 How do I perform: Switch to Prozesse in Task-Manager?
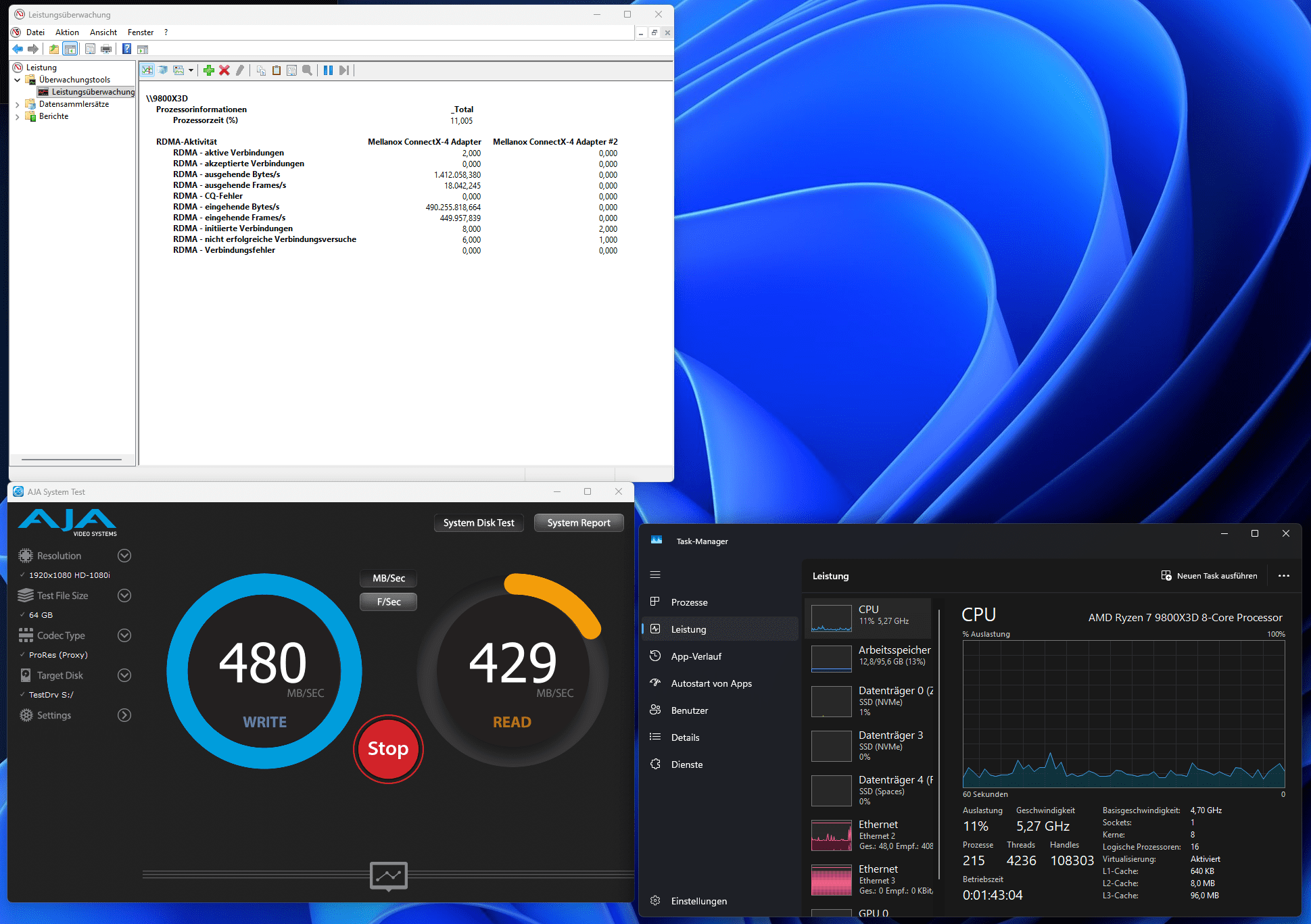point(689,602)
